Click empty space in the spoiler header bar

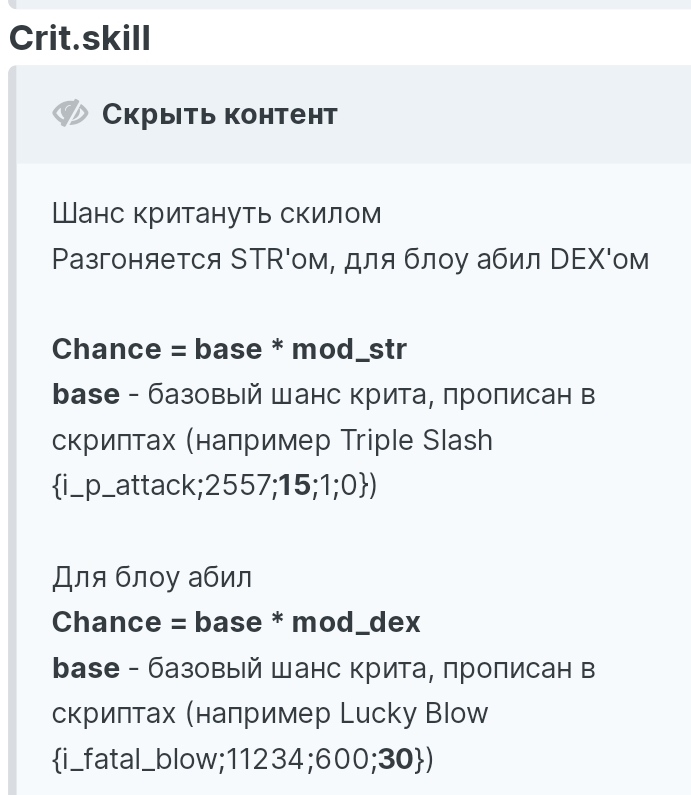click(520, 114)
